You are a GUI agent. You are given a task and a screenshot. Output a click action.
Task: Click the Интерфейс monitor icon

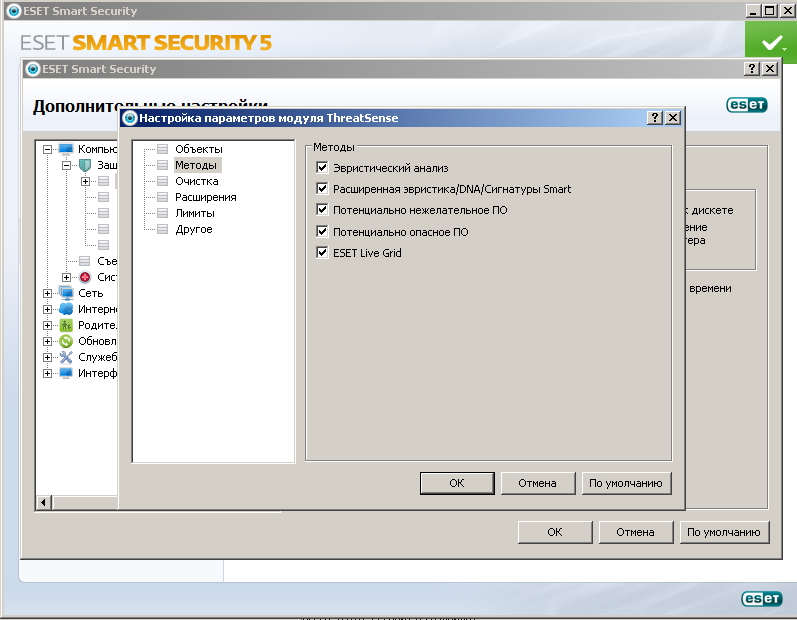66,373
